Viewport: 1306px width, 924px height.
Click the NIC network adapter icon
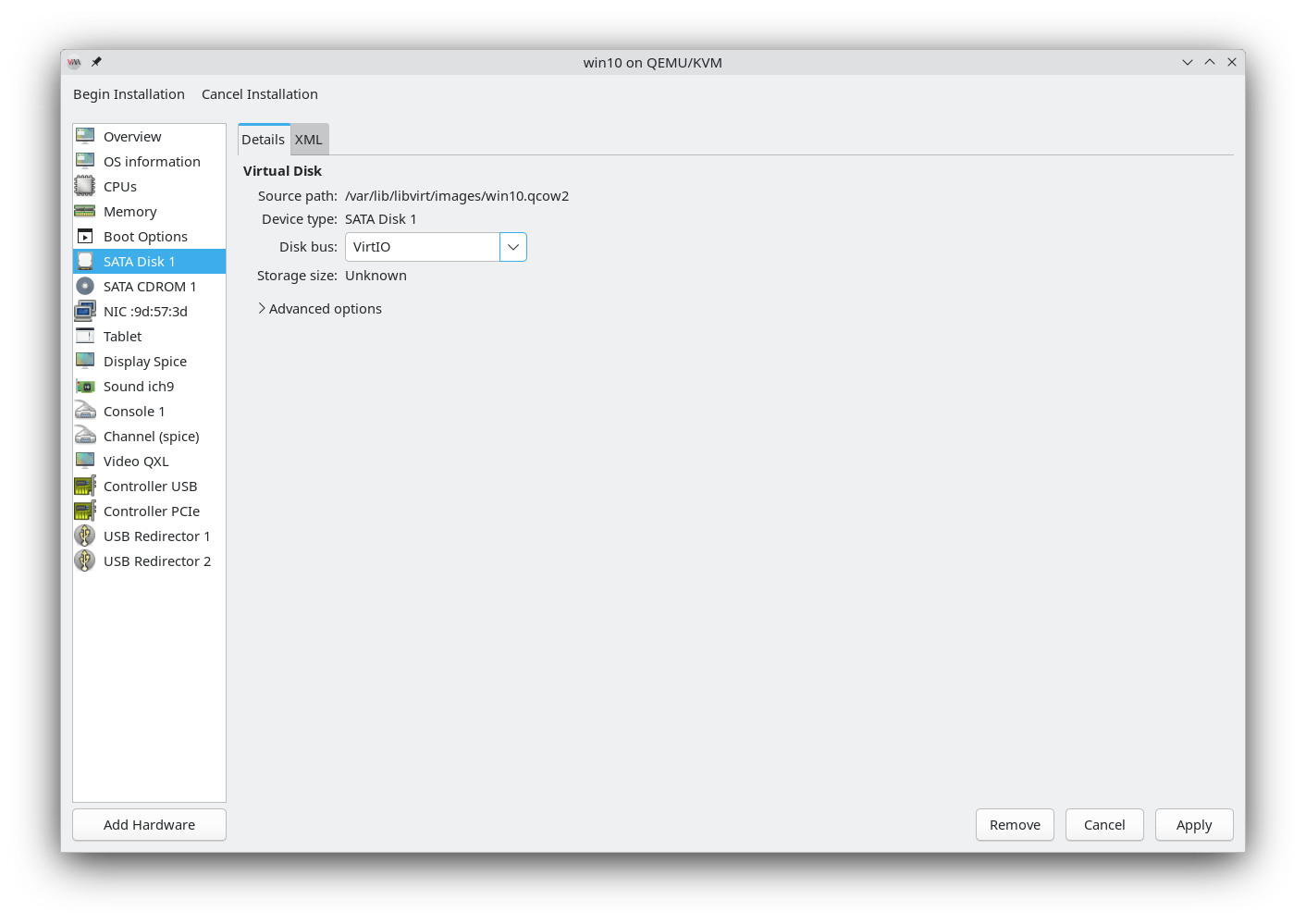(x=85, y=311)
